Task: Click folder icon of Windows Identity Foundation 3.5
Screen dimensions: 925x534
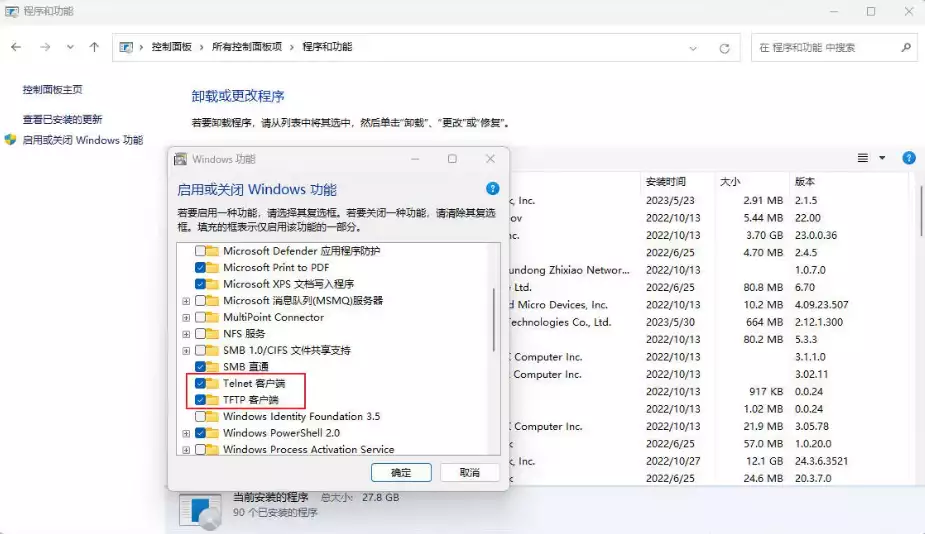Action: [212, 416]
